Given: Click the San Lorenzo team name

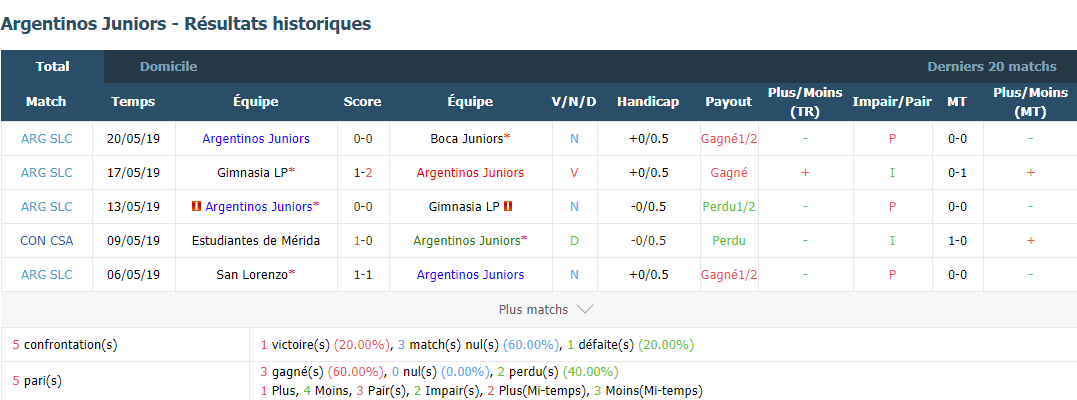Looking at the screenshot, I should coord(253,274).
